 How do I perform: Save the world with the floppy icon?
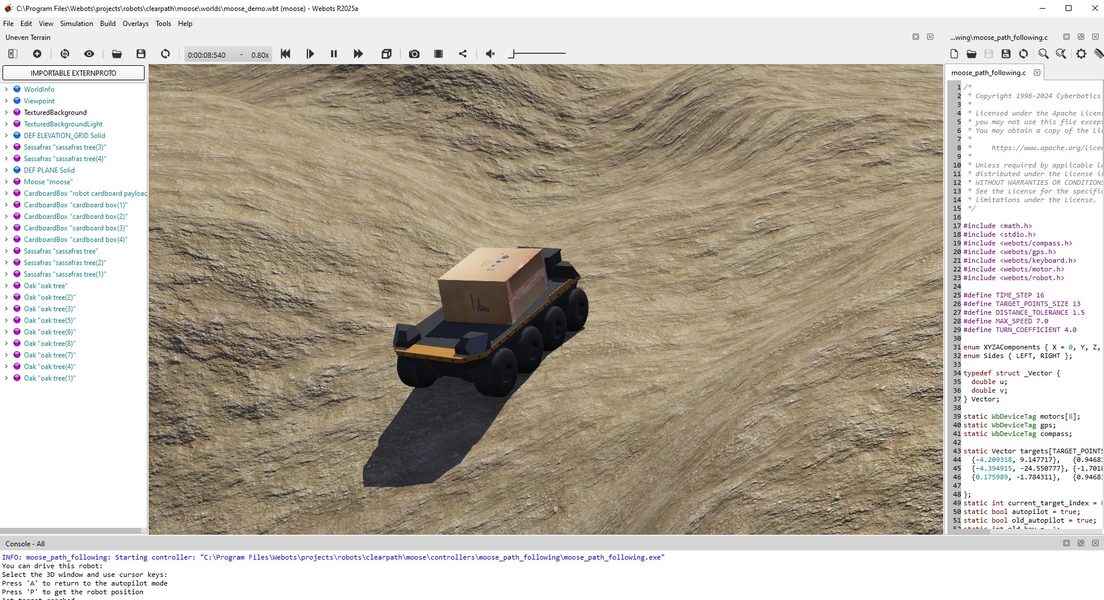click(141, 54)
